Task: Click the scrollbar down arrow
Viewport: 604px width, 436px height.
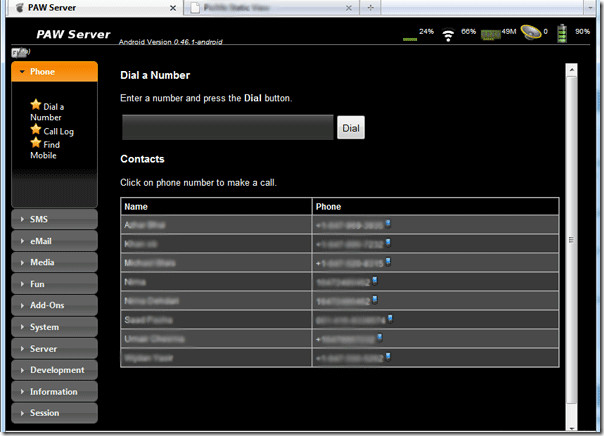Action: pos(571,428)
